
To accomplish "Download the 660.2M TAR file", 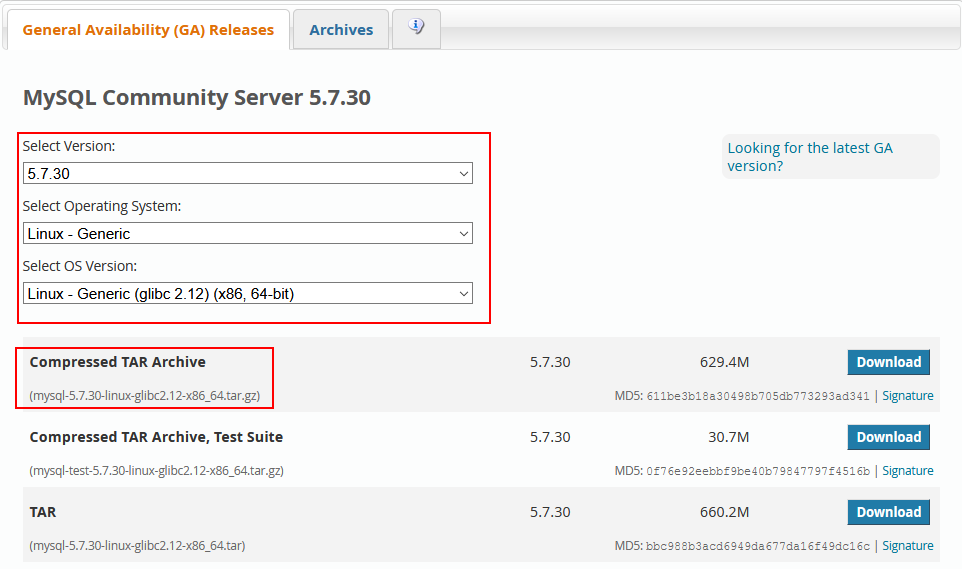I will 888,512.
